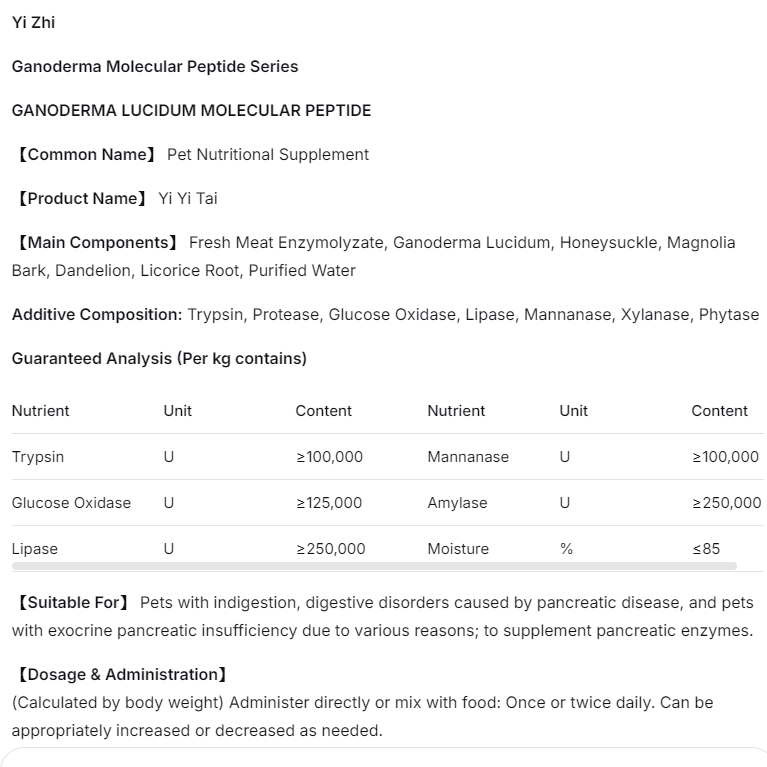Select the "GANODERMA LUCIDUM MOLECULAR PEPTIDE" title
Viewport: 767px width, 767px height.
[x=191, y=110]
